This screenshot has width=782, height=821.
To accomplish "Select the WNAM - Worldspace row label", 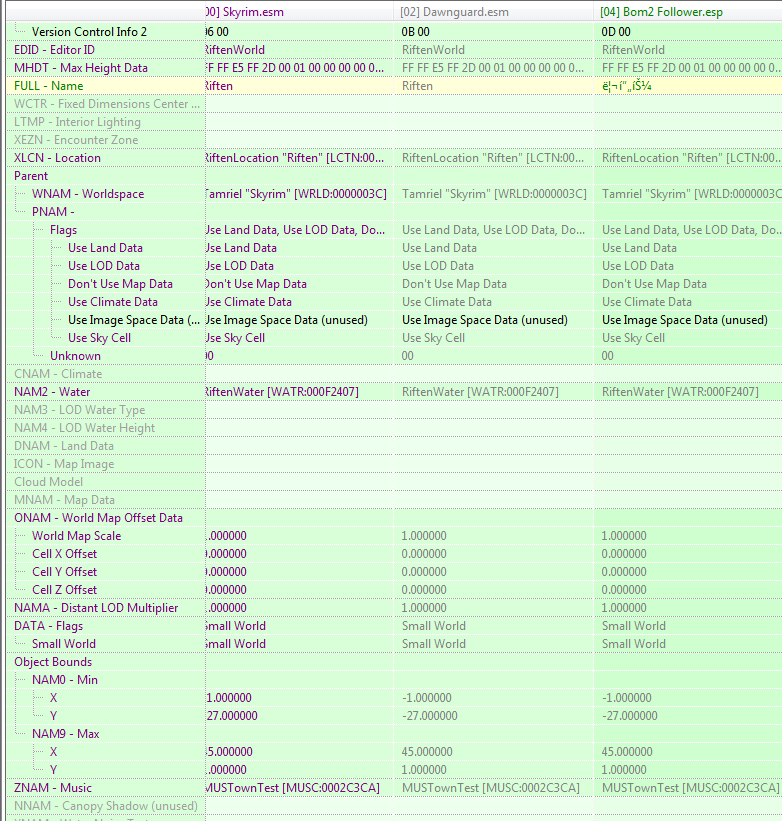I will (x=88, y=194).
